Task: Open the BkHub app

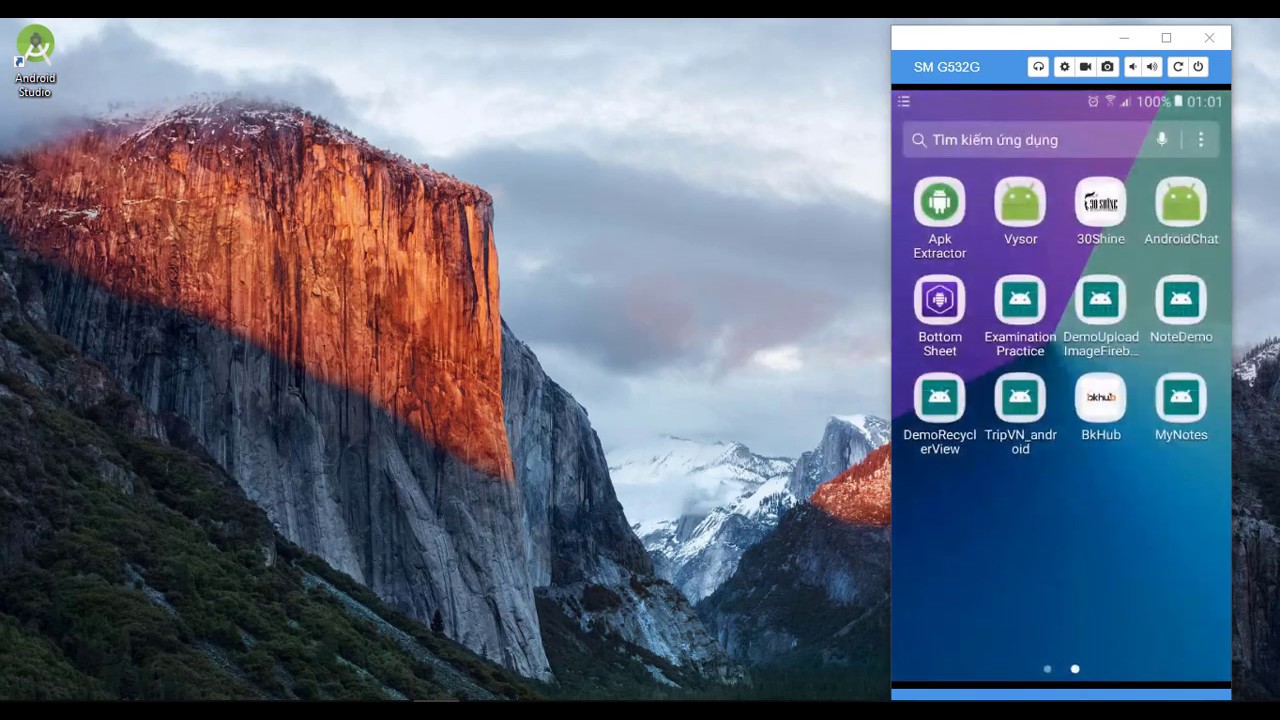Action: tap(1101, 407)
